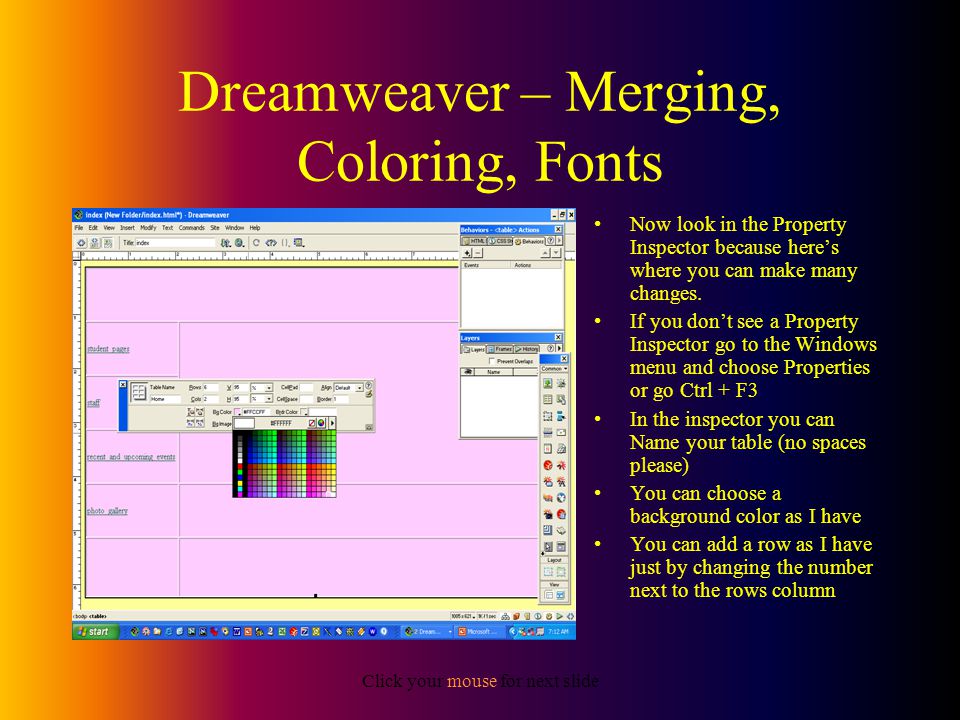Open the Modify menu
The image size is (960, 720).
[148, 228]
